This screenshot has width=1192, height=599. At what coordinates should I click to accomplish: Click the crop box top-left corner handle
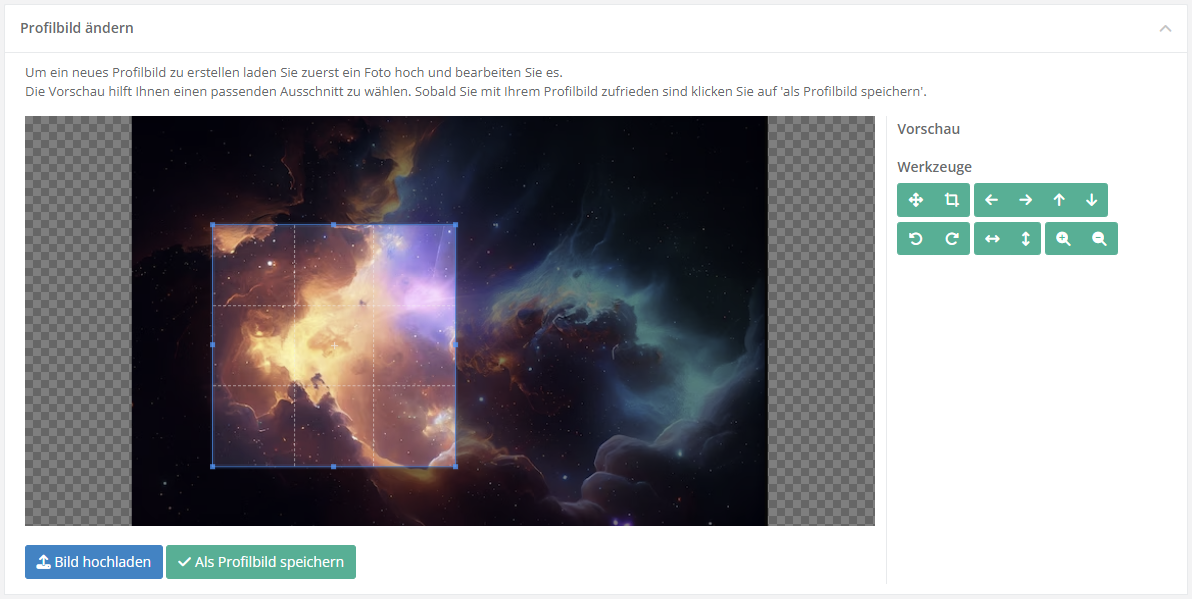pyautogui.click(x=213, y=225)
